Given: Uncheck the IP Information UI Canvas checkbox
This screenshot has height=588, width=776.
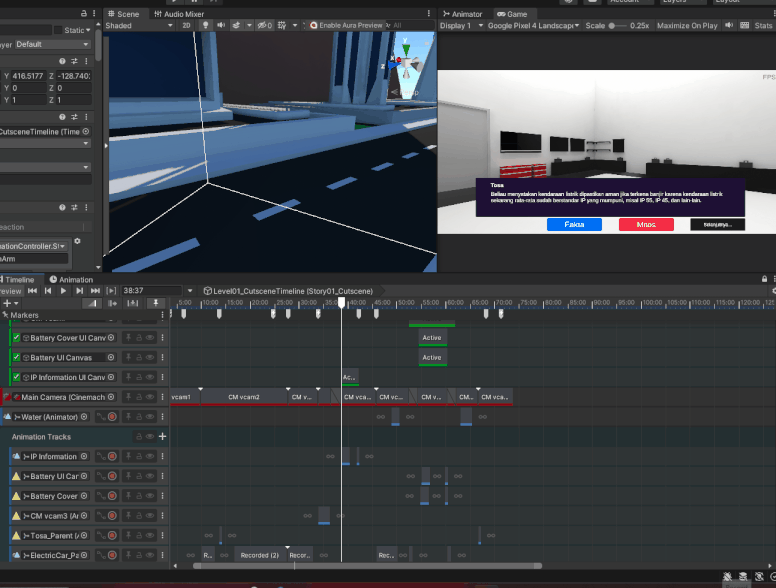Looking at the screenshot, I should pos(15,377).
